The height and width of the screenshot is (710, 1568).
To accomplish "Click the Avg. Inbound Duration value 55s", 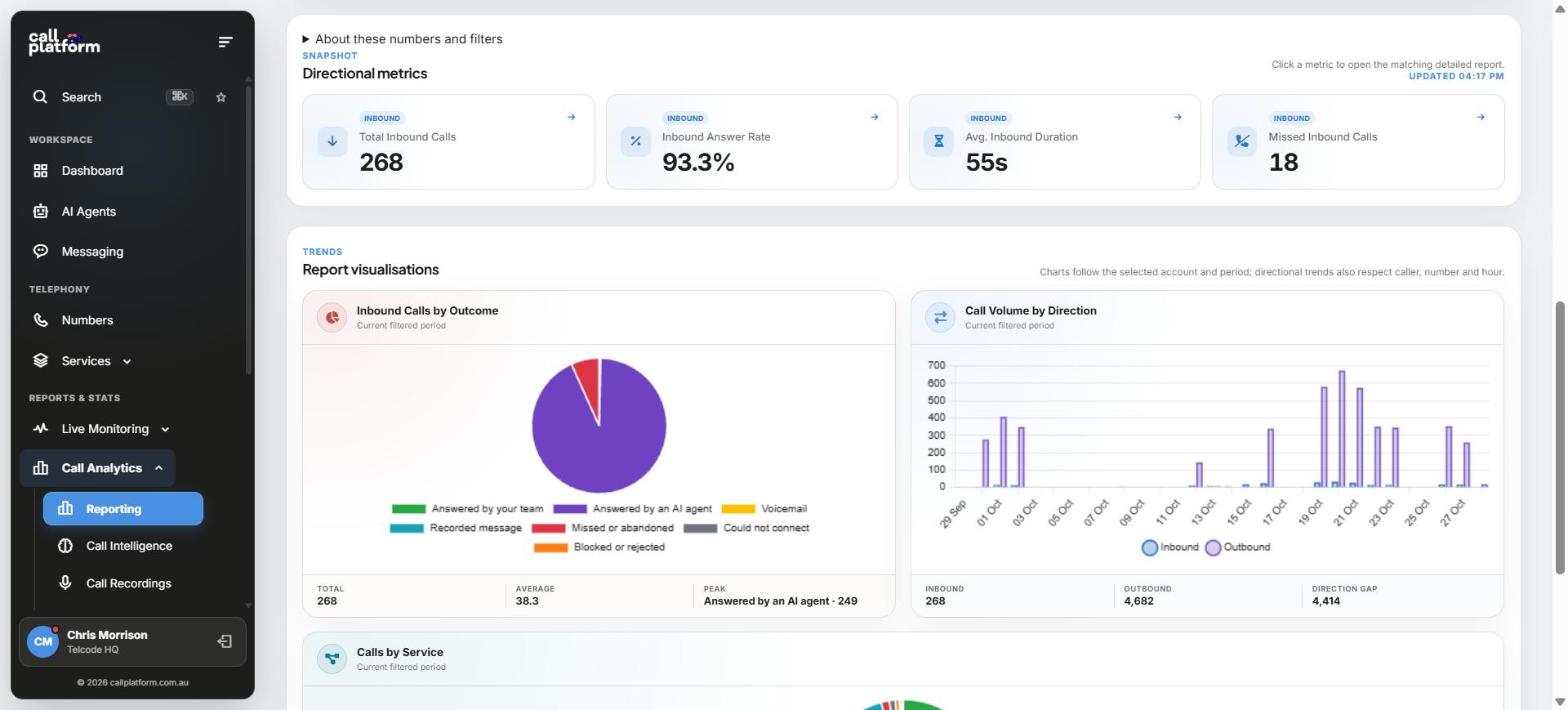I will point(986,162).
